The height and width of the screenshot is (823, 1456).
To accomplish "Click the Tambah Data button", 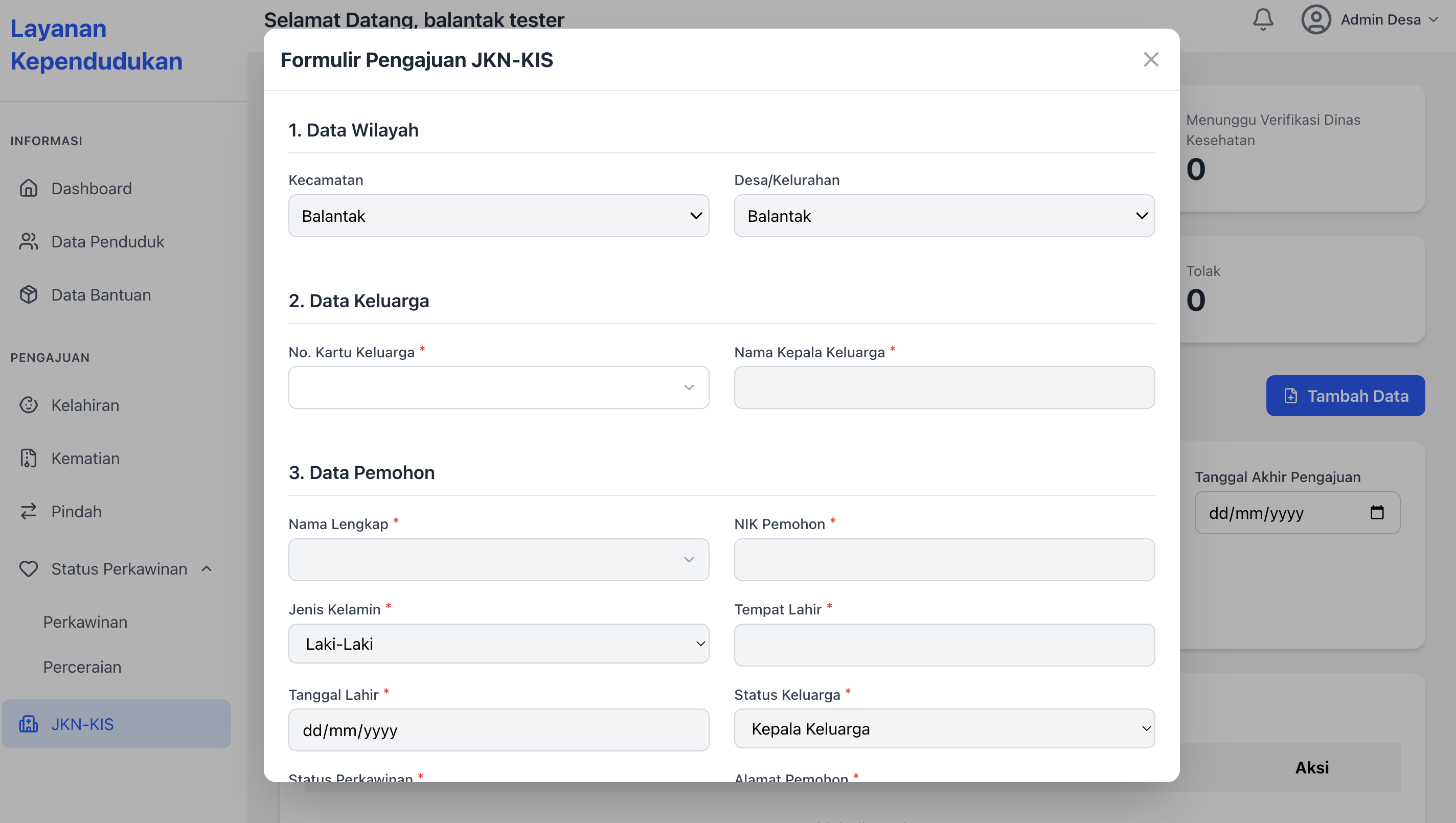I will point(1345,396).
